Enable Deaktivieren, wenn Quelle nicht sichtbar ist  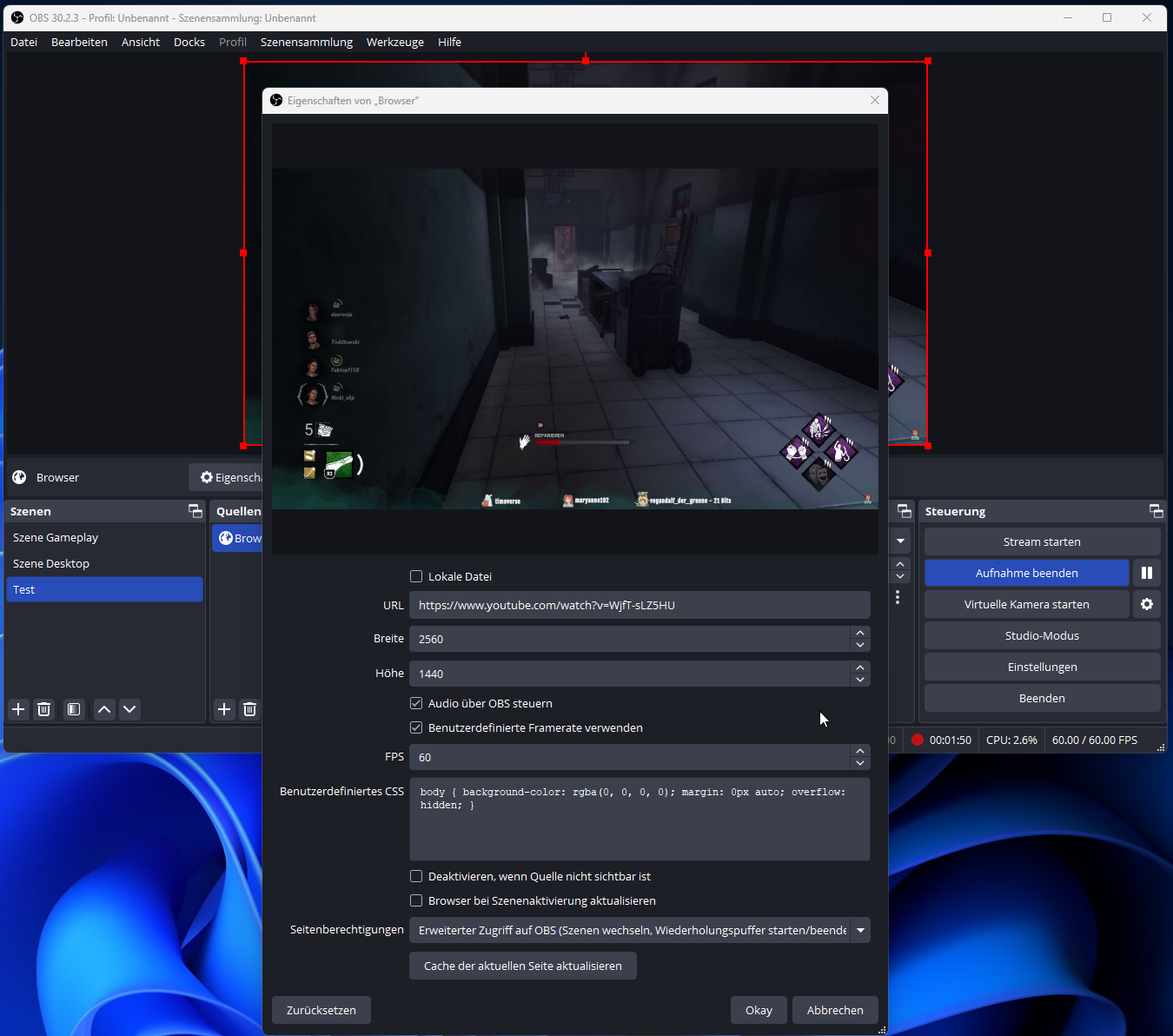(x=416, y=876)
